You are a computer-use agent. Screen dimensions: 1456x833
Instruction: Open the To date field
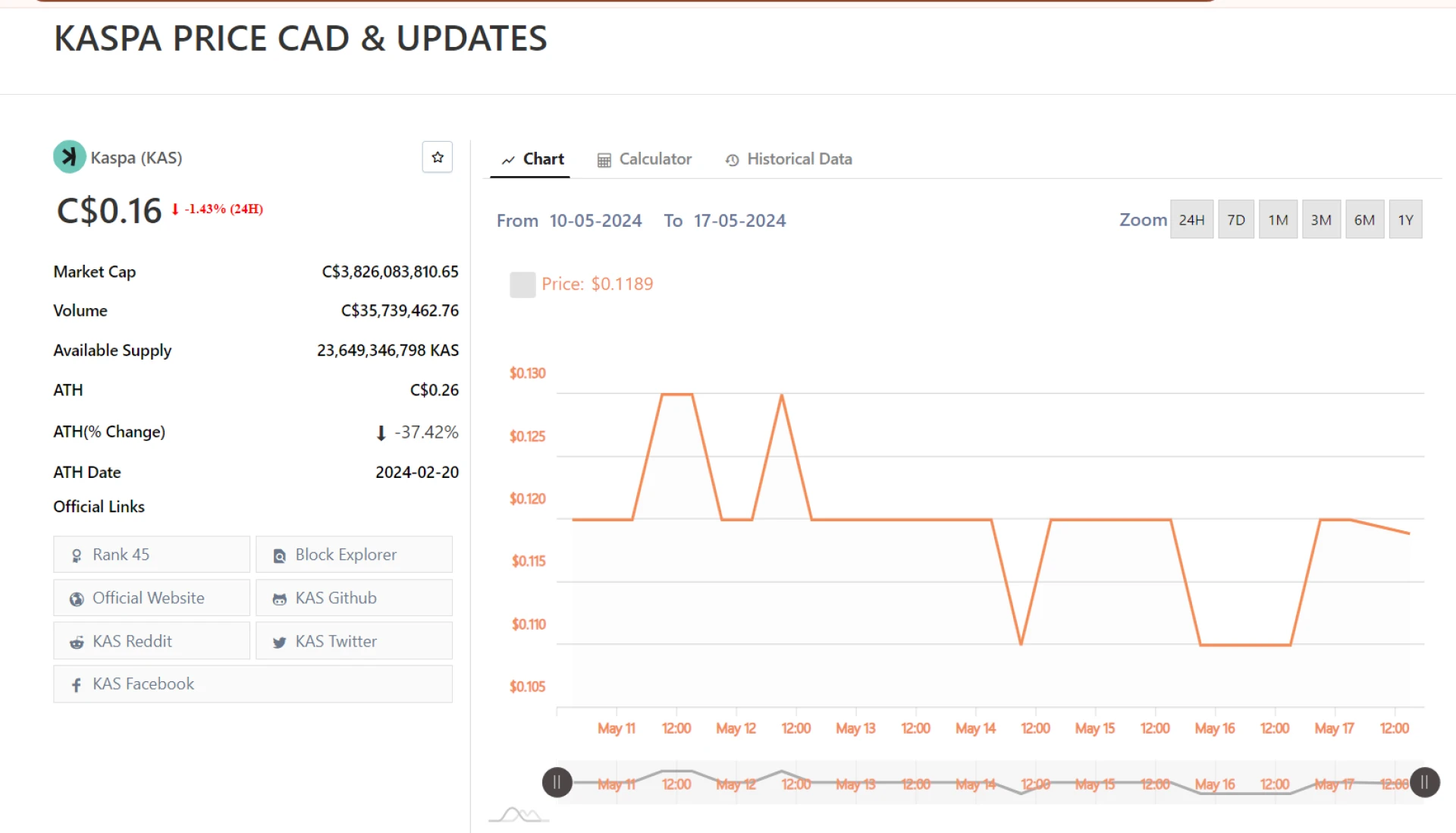pos(739,221)
